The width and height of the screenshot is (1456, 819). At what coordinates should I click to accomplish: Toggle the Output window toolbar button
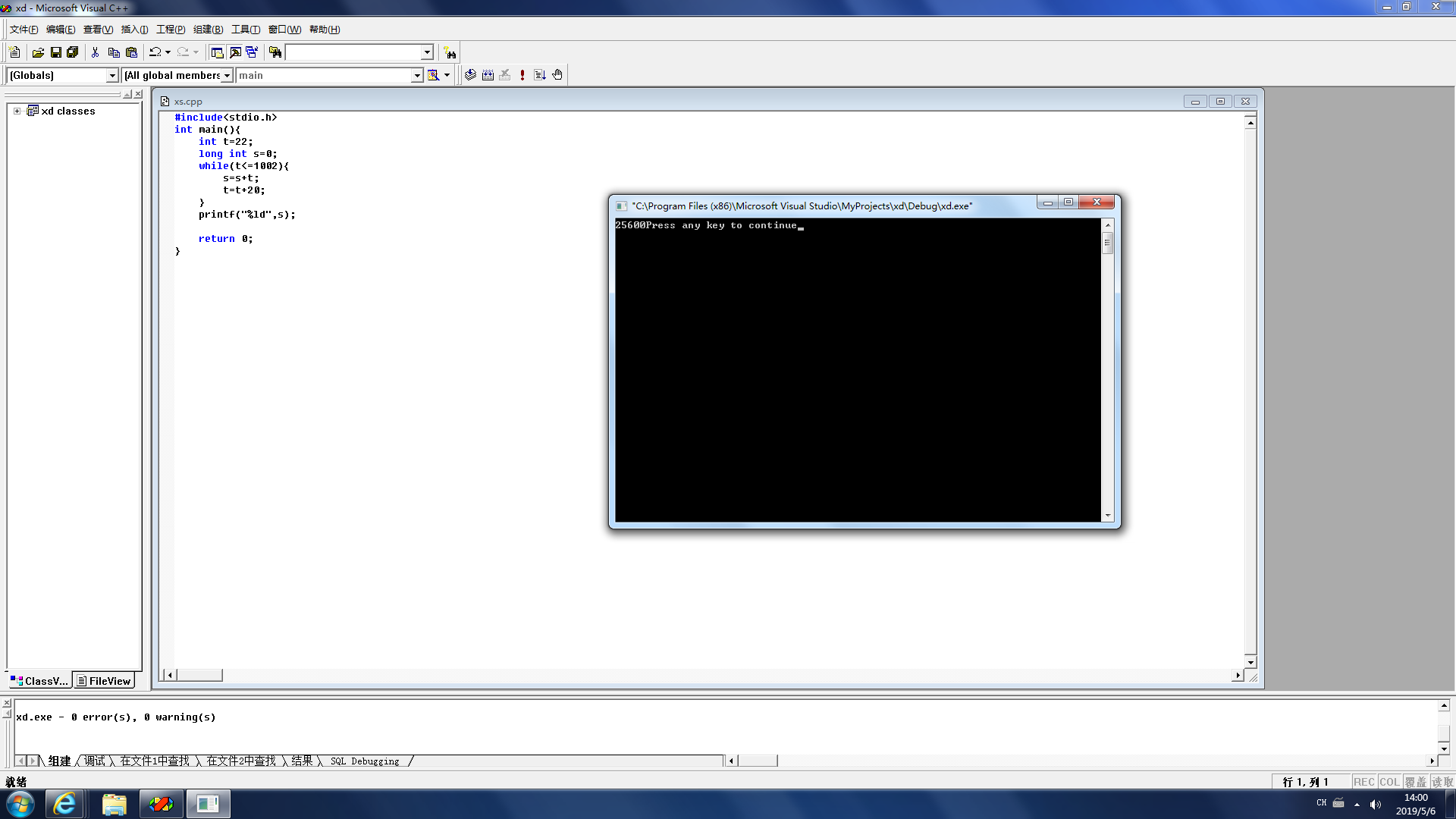tap(235, 52)
